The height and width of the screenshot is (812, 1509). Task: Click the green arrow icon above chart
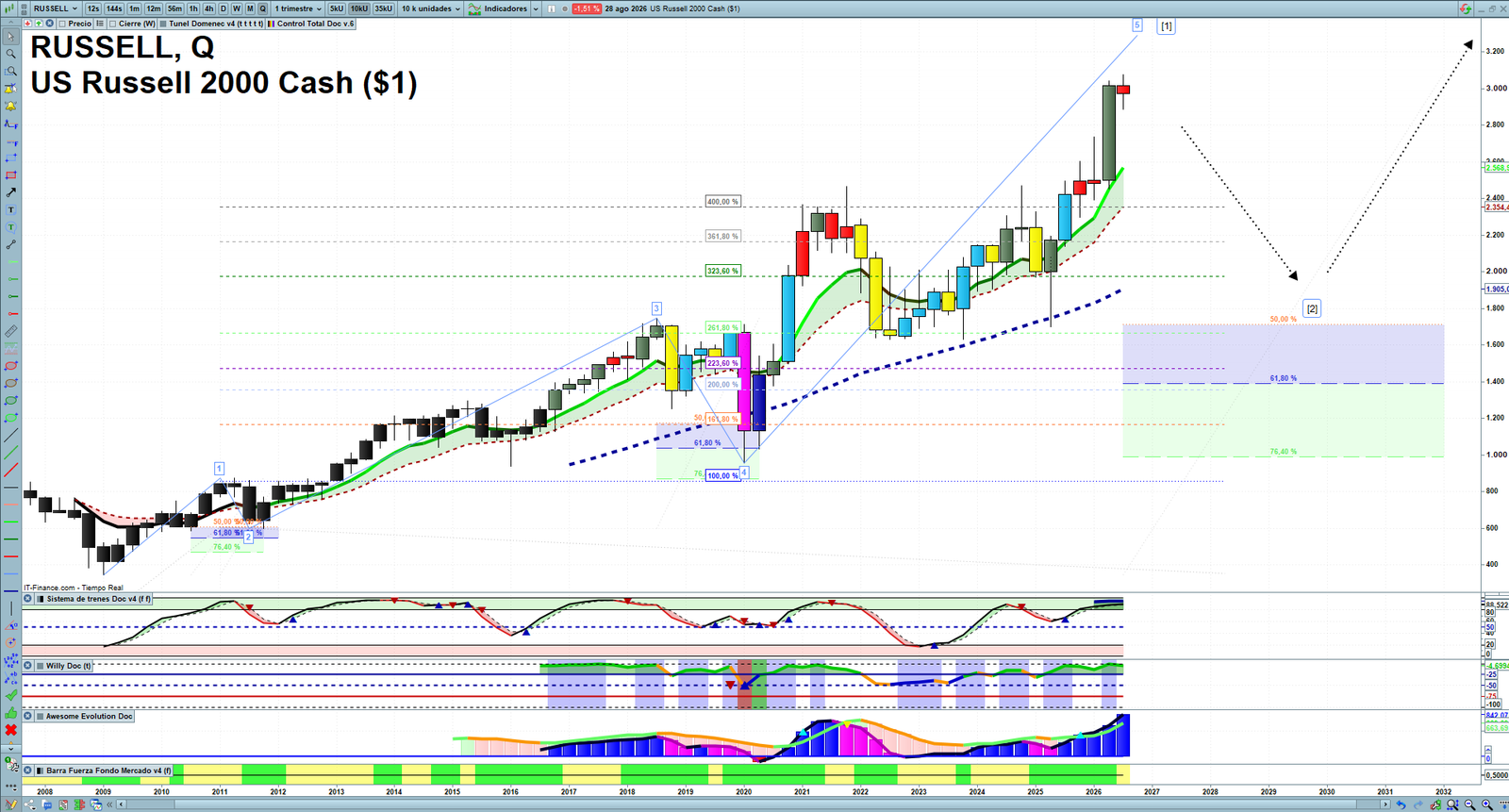click(39, 24)
